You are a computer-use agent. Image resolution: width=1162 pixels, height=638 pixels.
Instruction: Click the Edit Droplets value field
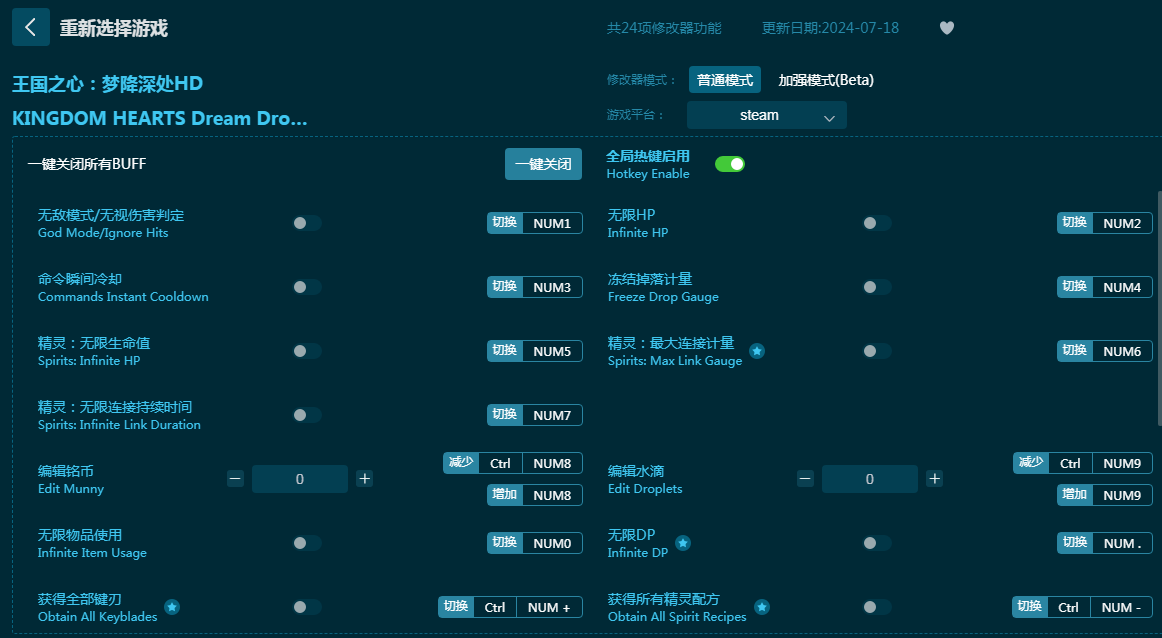pyautogui.click(x=869, y=479)
